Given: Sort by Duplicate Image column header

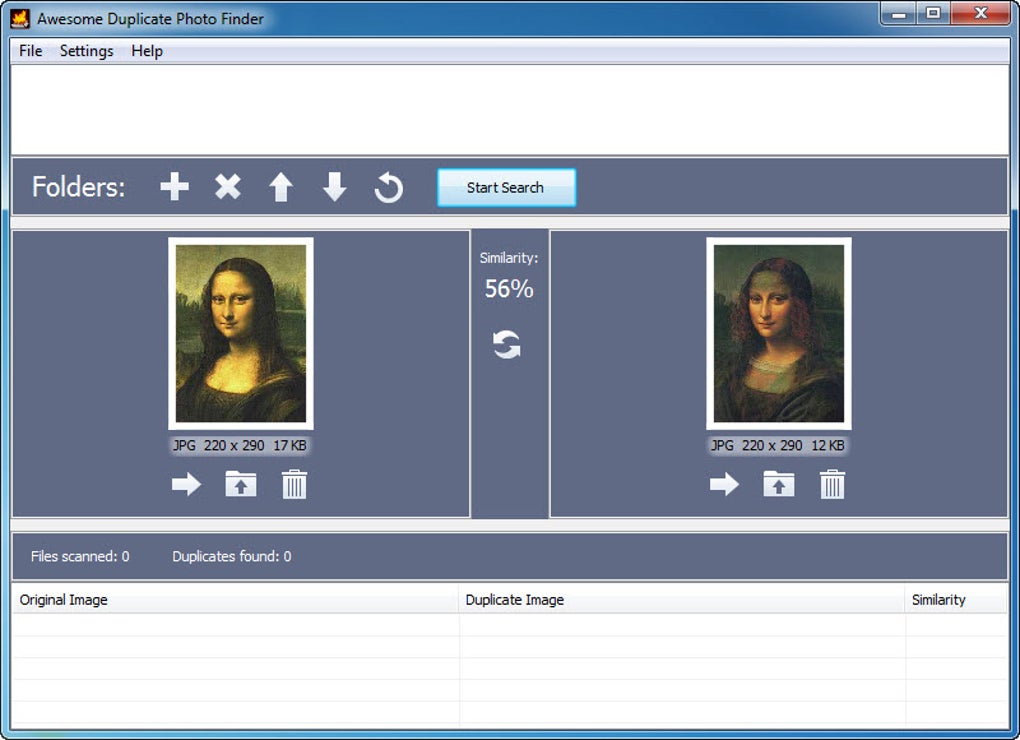Looking at the screenshot, I should pos(682,600).
